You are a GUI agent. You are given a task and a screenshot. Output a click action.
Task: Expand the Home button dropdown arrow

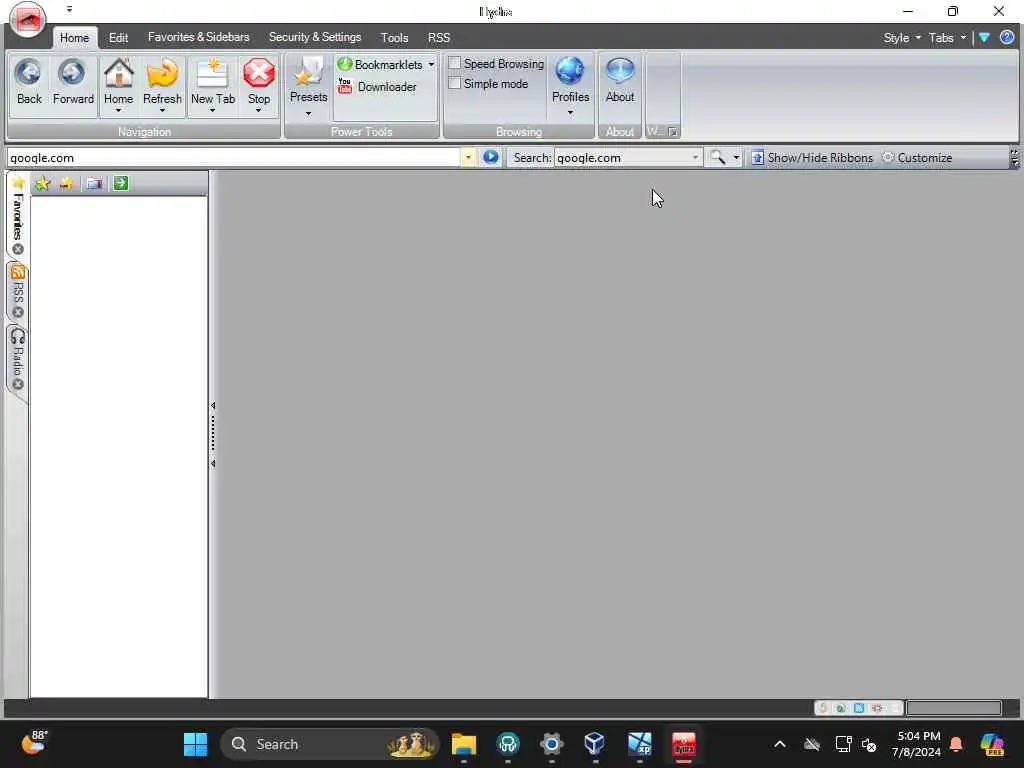(118, 111)
